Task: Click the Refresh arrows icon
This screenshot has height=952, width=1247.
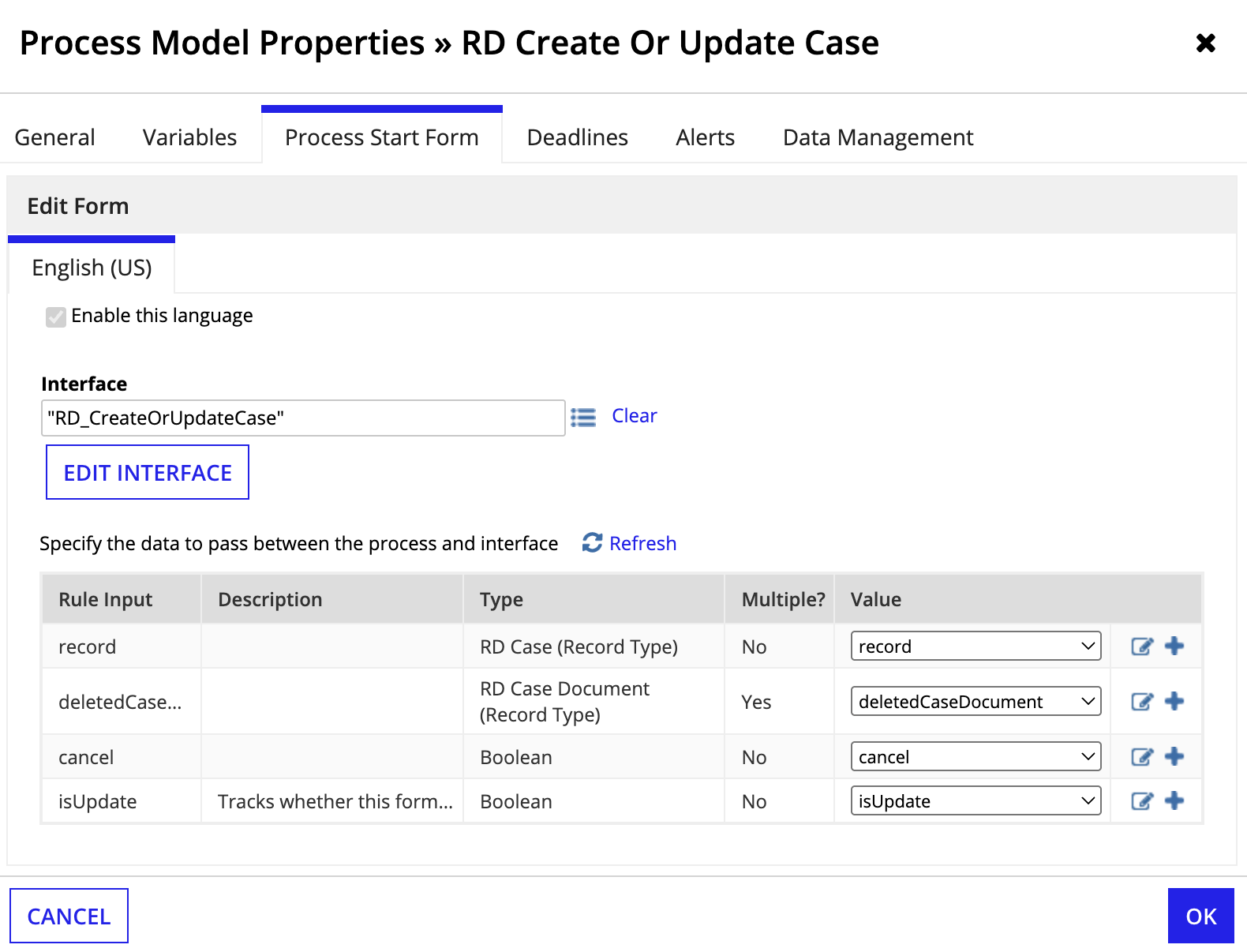Action: [592, 543]
